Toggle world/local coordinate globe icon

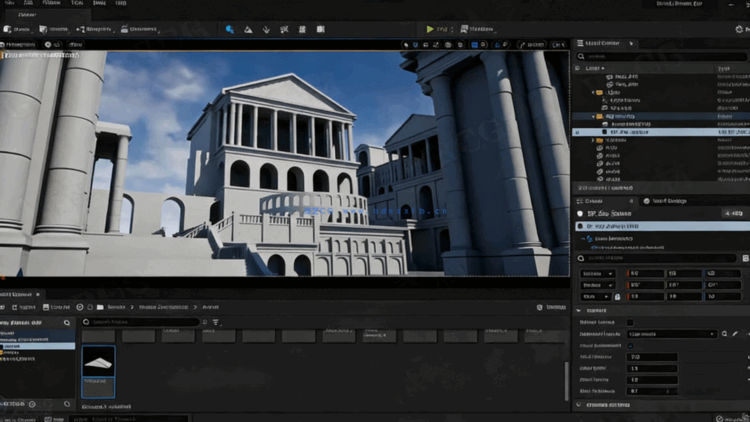(448, 44)
